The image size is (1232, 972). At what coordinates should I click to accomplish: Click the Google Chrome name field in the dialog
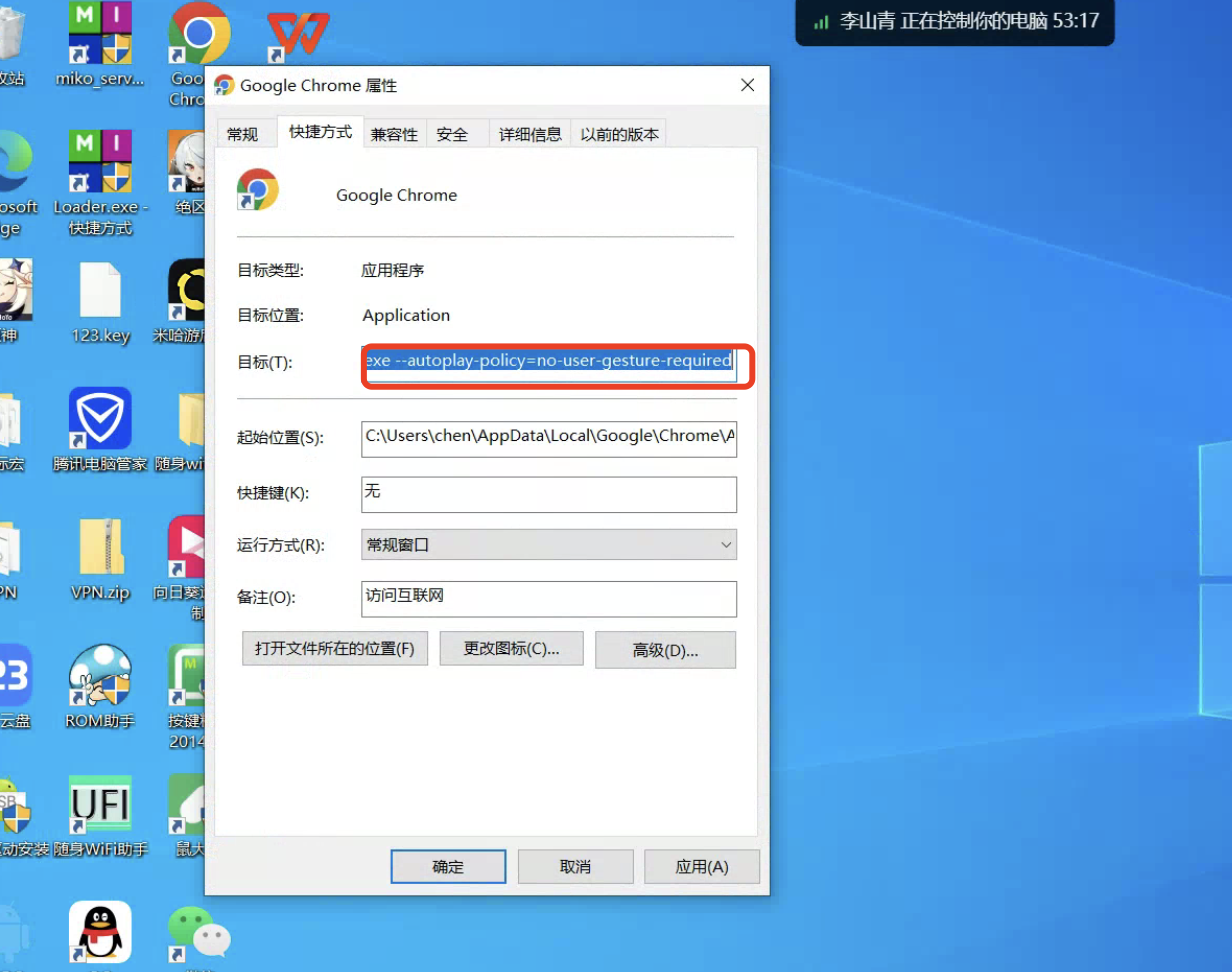point(397,195)
